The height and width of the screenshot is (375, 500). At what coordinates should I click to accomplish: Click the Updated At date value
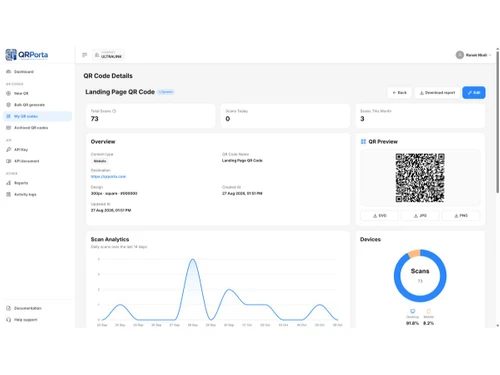pos(111,210)
